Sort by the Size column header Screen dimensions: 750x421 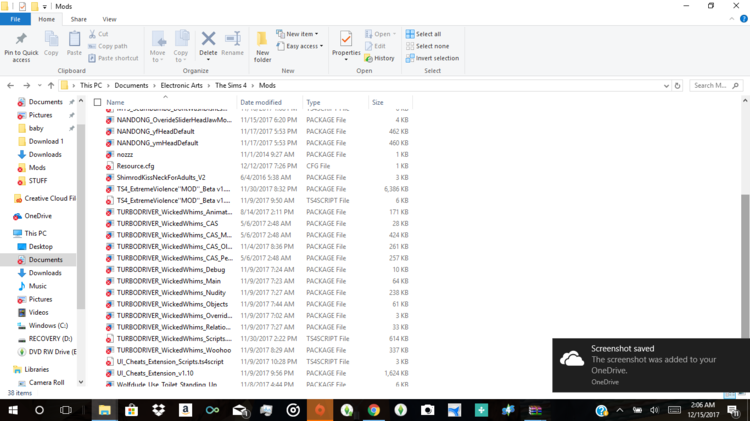[377, 102]
